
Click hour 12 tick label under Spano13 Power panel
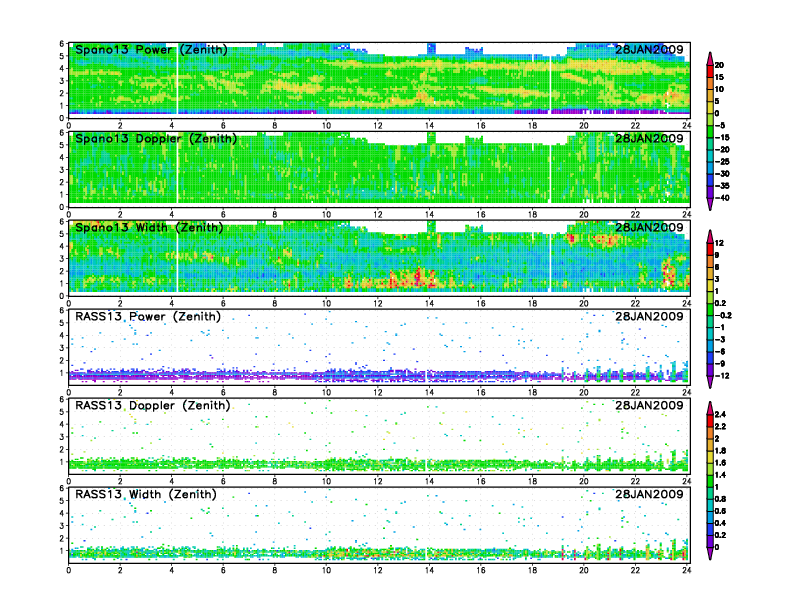[378, 125]
